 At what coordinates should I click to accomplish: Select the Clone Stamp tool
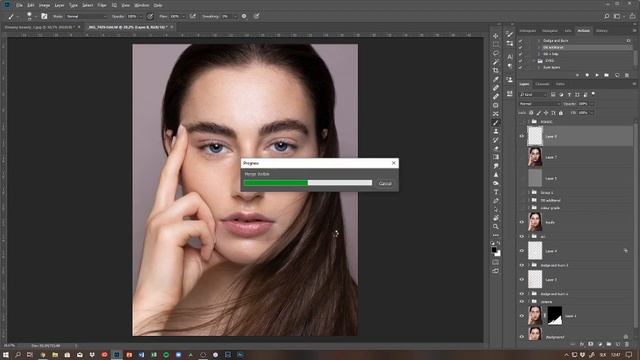point(496,131)
